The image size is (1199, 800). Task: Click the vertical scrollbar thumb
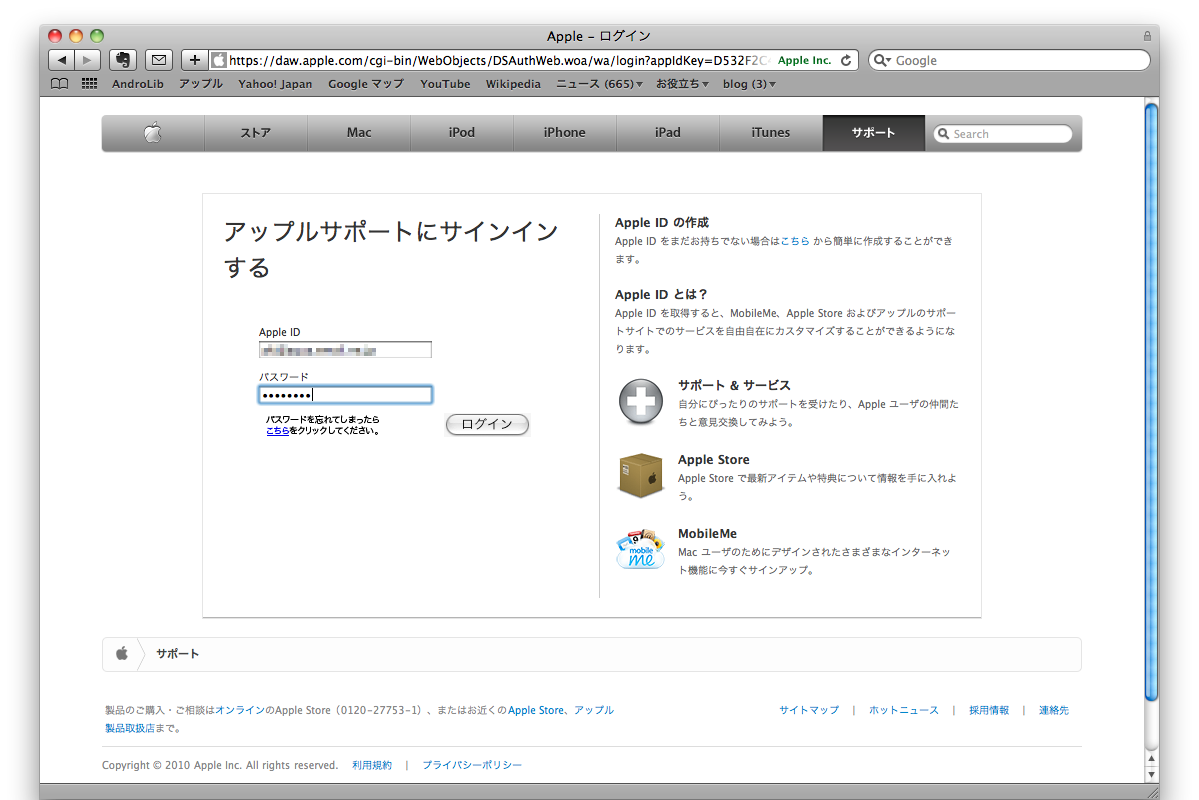1152,402
